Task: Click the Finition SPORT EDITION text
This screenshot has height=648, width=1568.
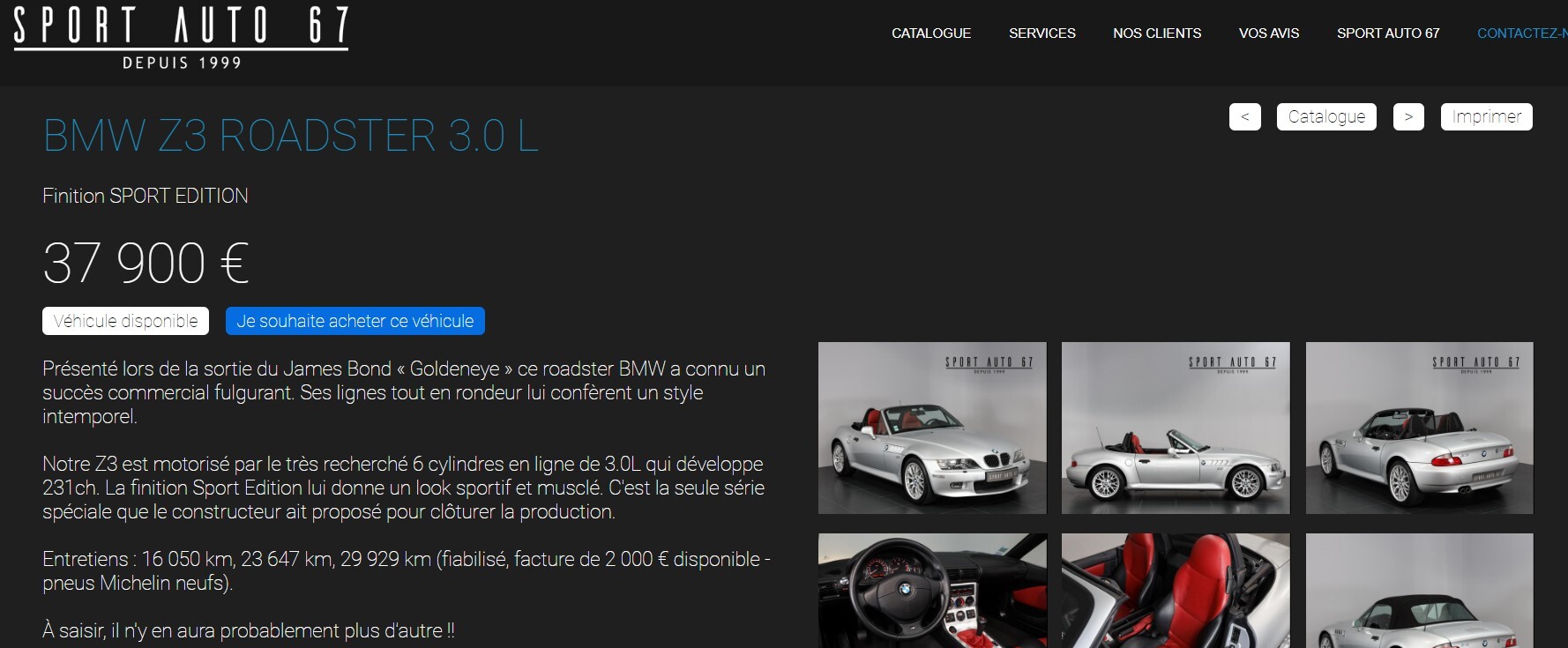Action: coord(146,196)
